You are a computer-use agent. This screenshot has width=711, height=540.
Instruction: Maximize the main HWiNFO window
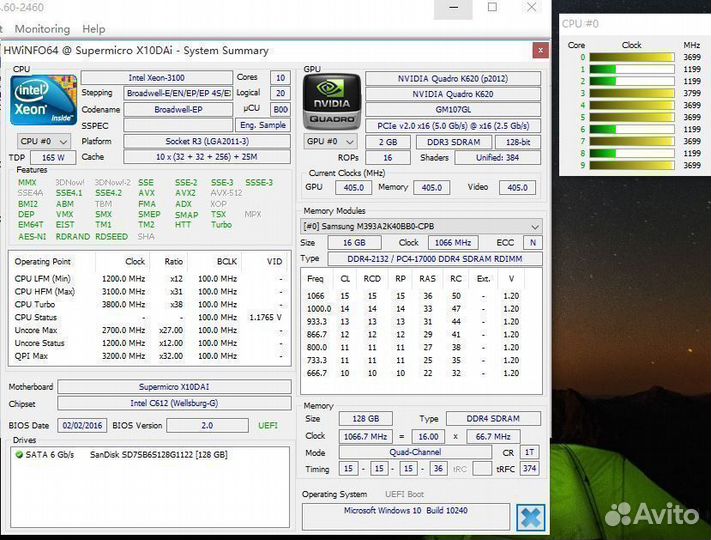tap(492, 7)
